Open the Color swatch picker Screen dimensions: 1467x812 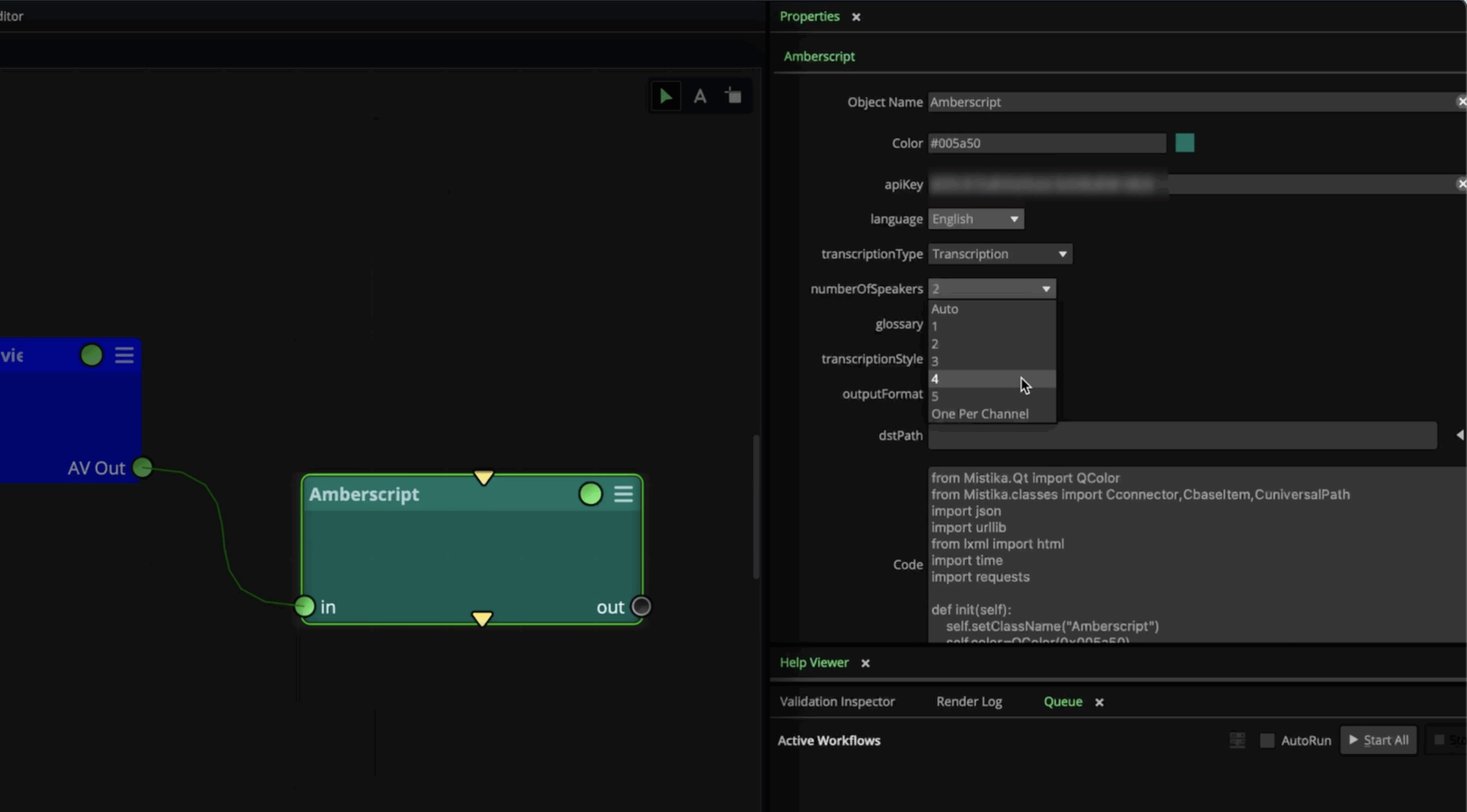tap(1184, 143)
